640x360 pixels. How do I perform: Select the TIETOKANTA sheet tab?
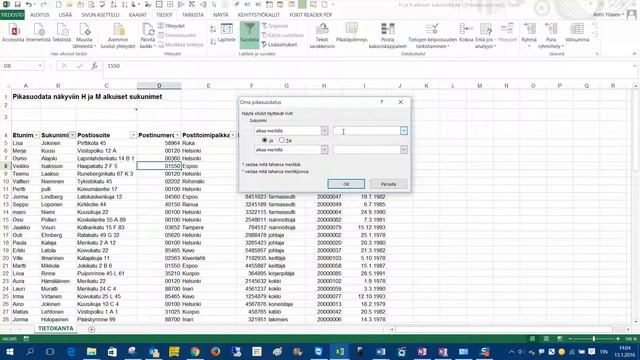[56, 329]
